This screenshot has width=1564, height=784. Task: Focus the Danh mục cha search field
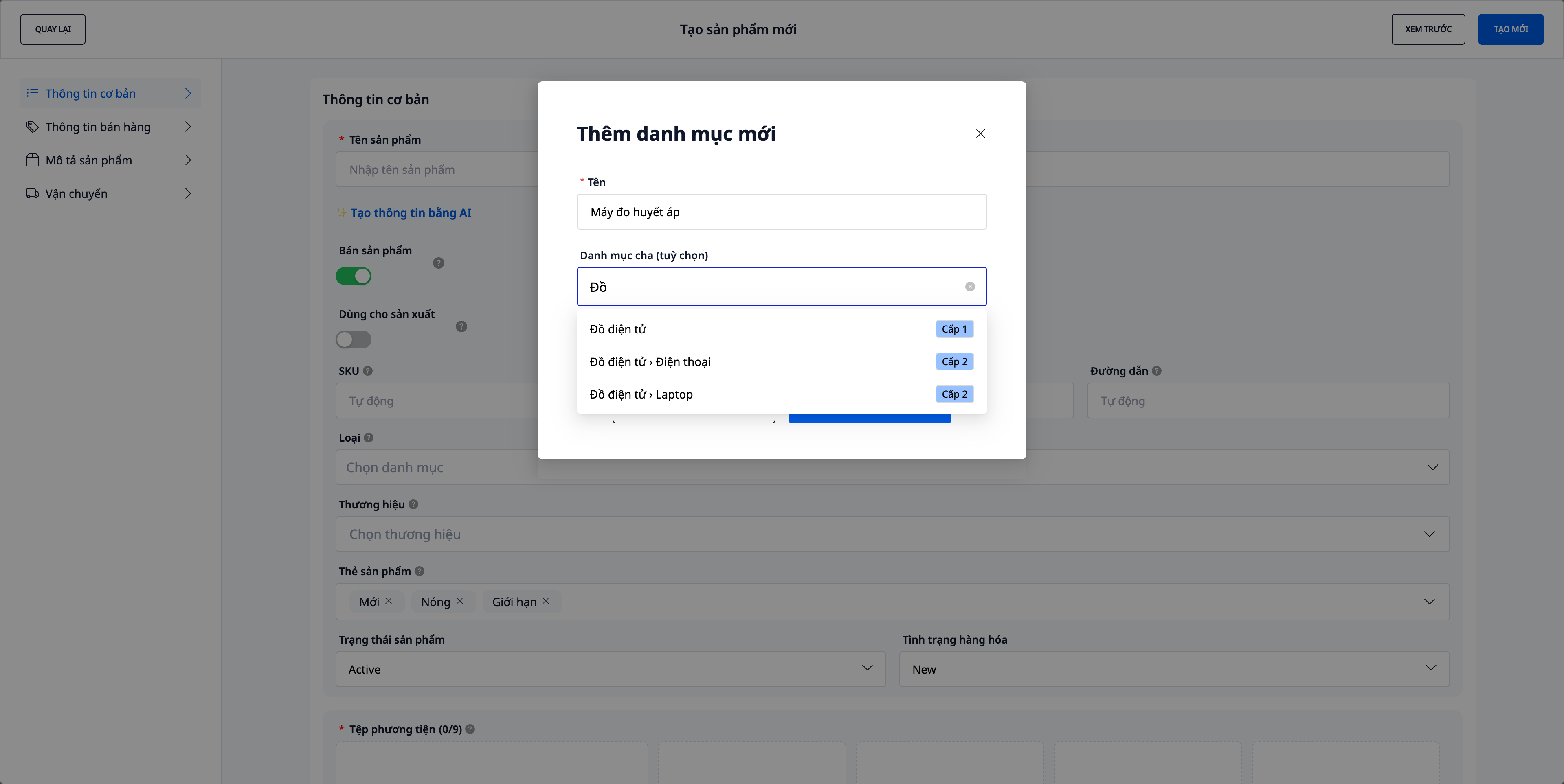click(782, 287)
